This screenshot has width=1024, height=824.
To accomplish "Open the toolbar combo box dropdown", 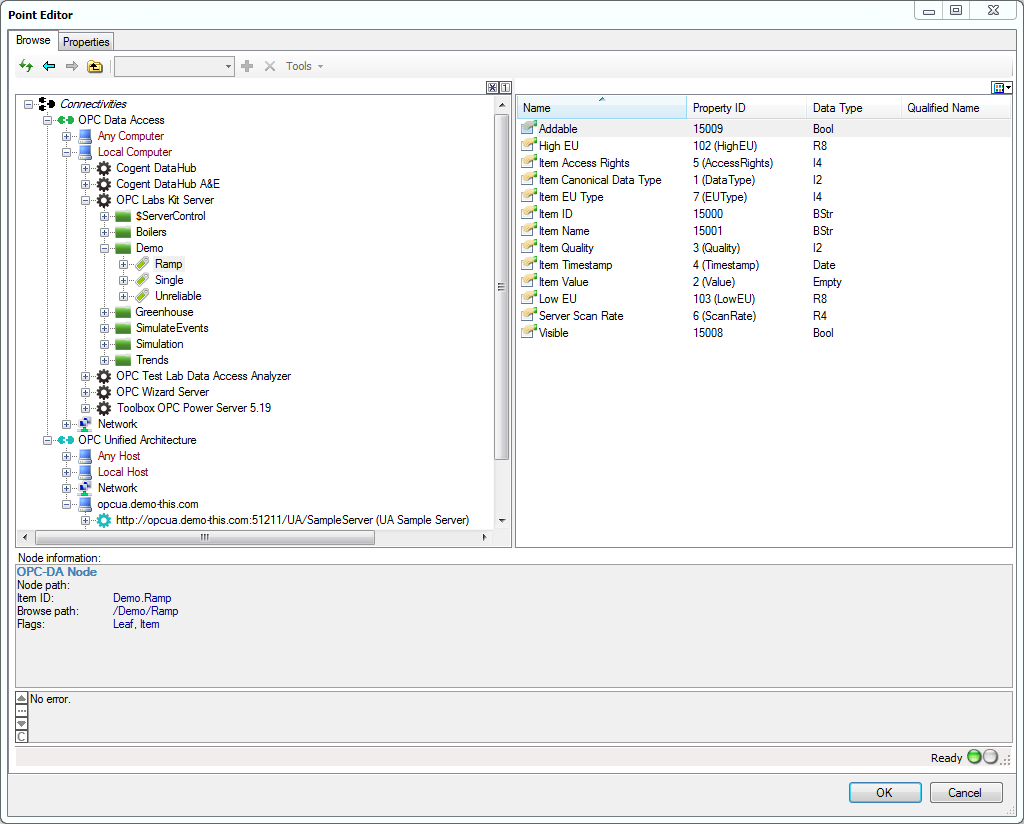I will click(x=228, y=66).
